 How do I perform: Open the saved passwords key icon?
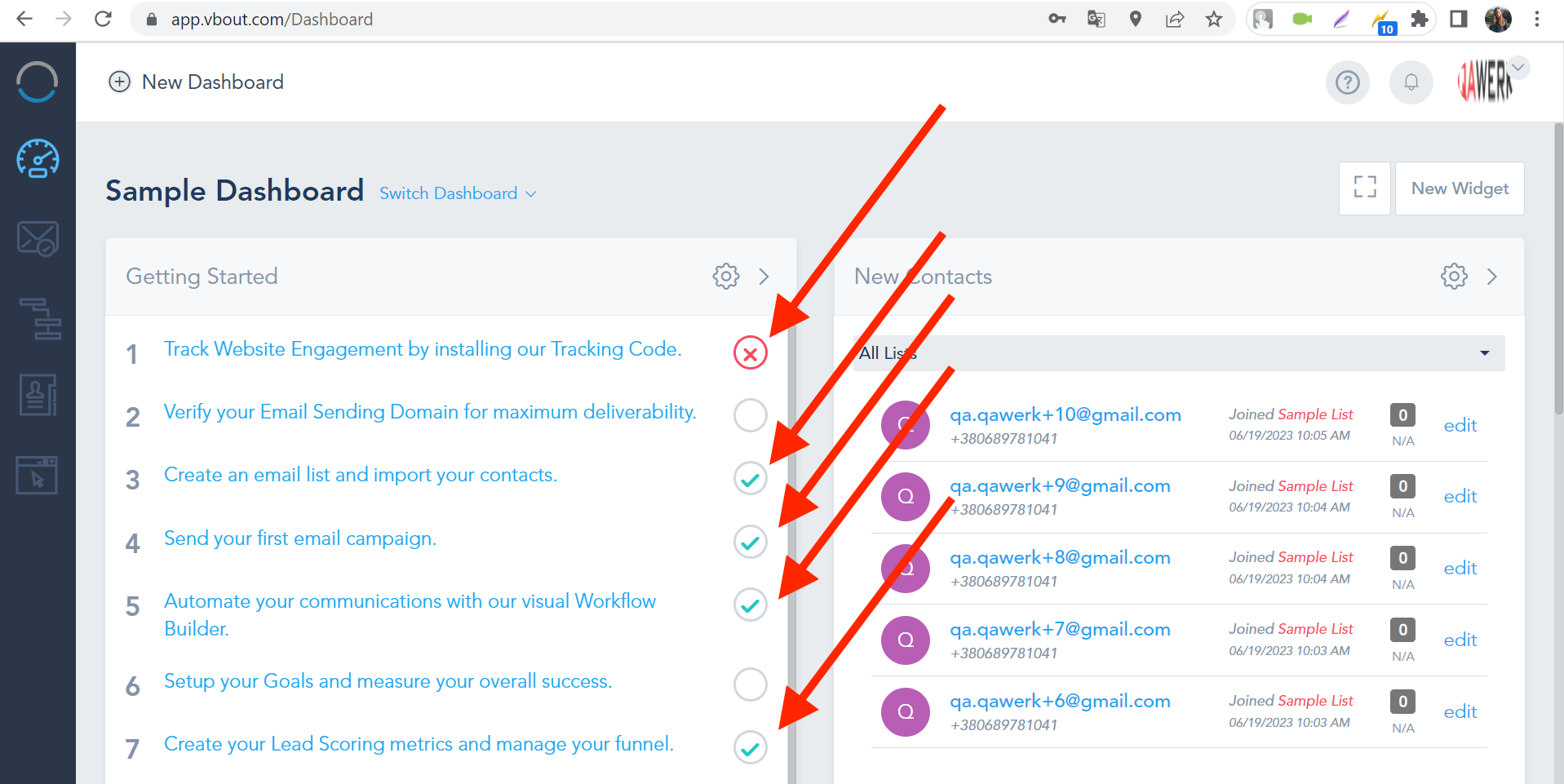[1057, 19]
